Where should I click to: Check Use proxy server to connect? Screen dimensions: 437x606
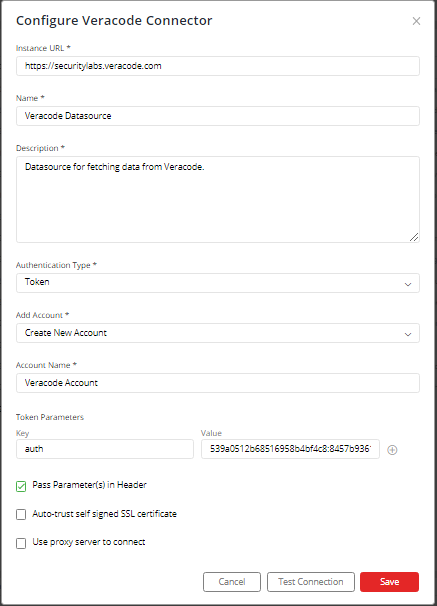click(21, 543)
